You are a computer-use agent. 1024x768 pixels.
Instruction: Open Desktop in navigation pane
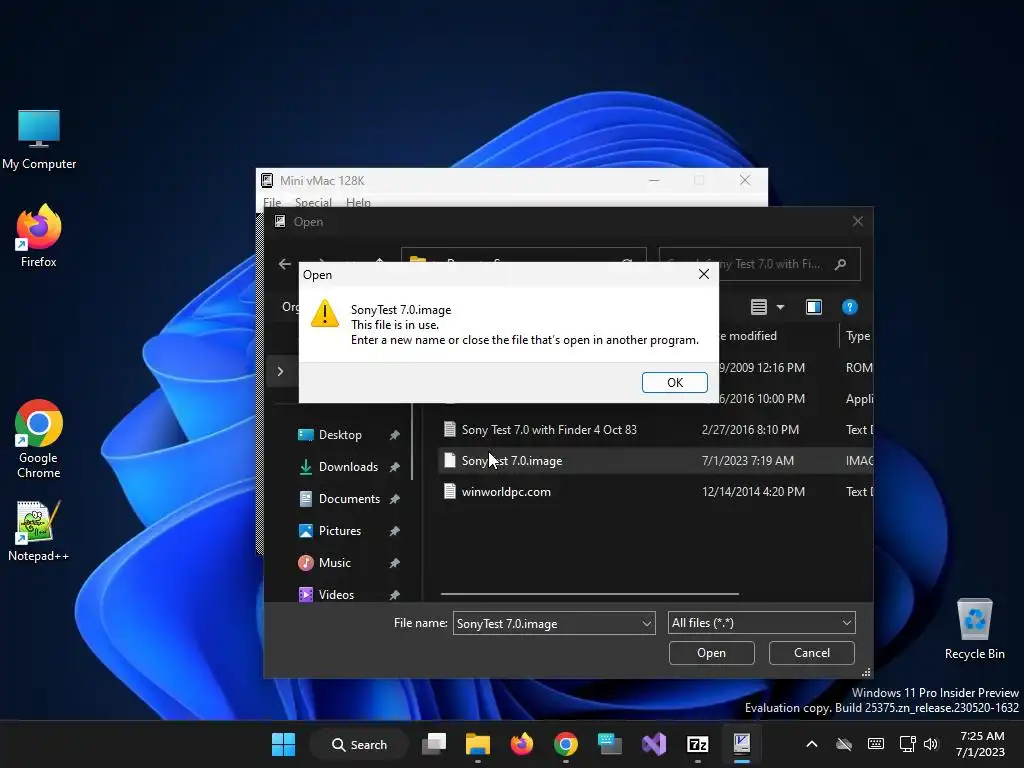pos(340,435)
